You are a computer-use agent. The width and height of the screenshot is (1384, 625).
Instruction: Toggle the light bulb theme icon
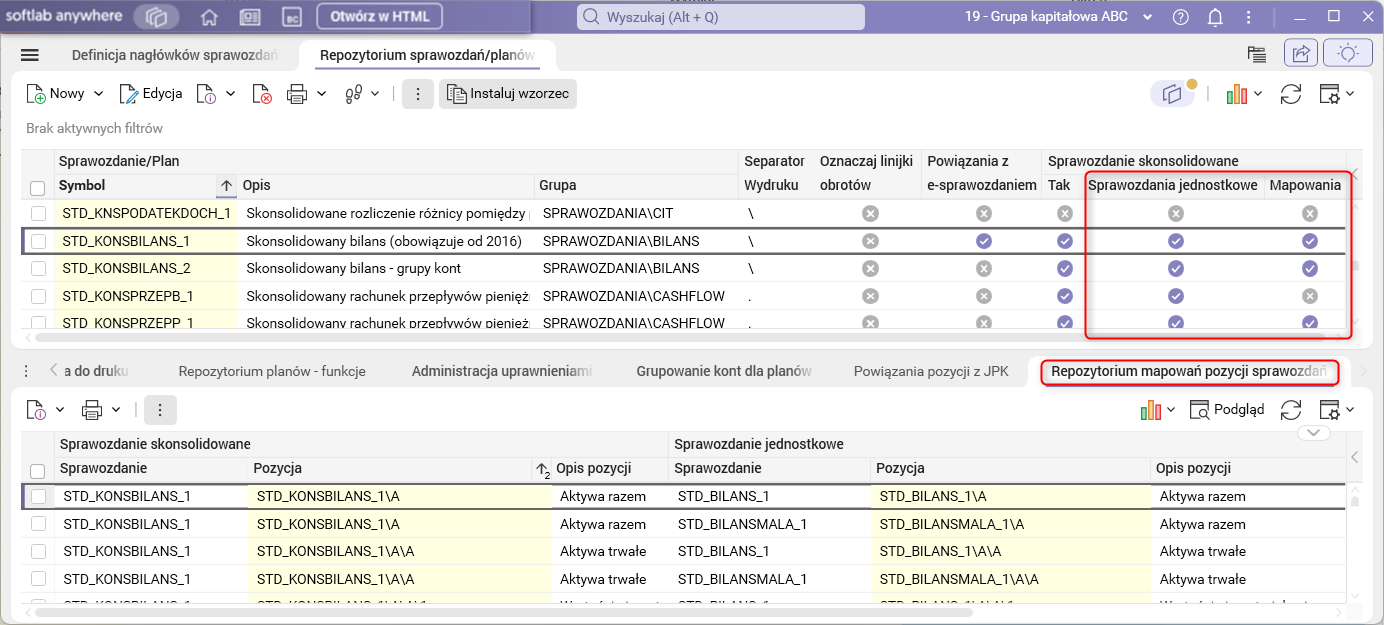[1347, 54]
